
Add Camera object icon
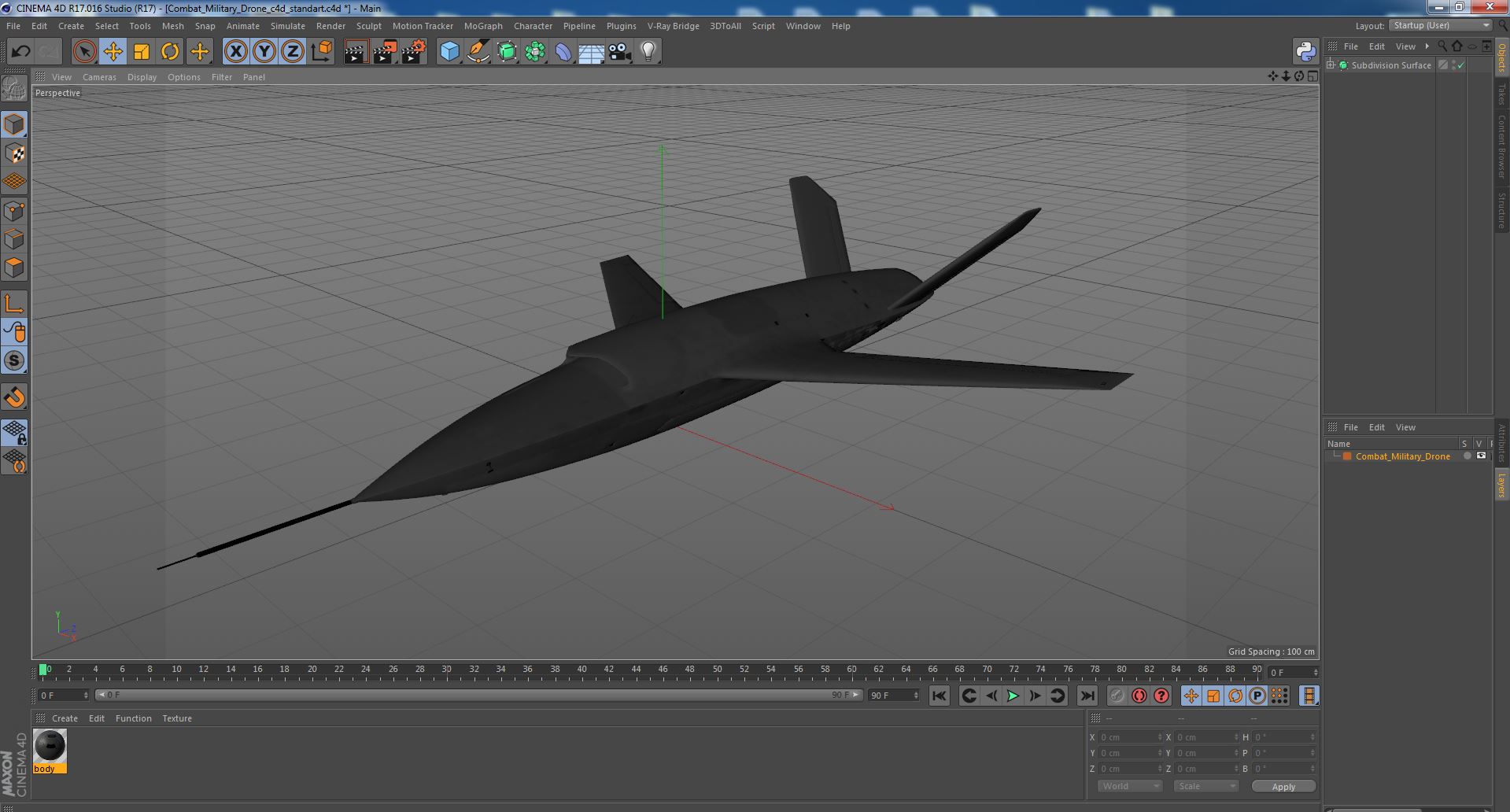[619, 52]
